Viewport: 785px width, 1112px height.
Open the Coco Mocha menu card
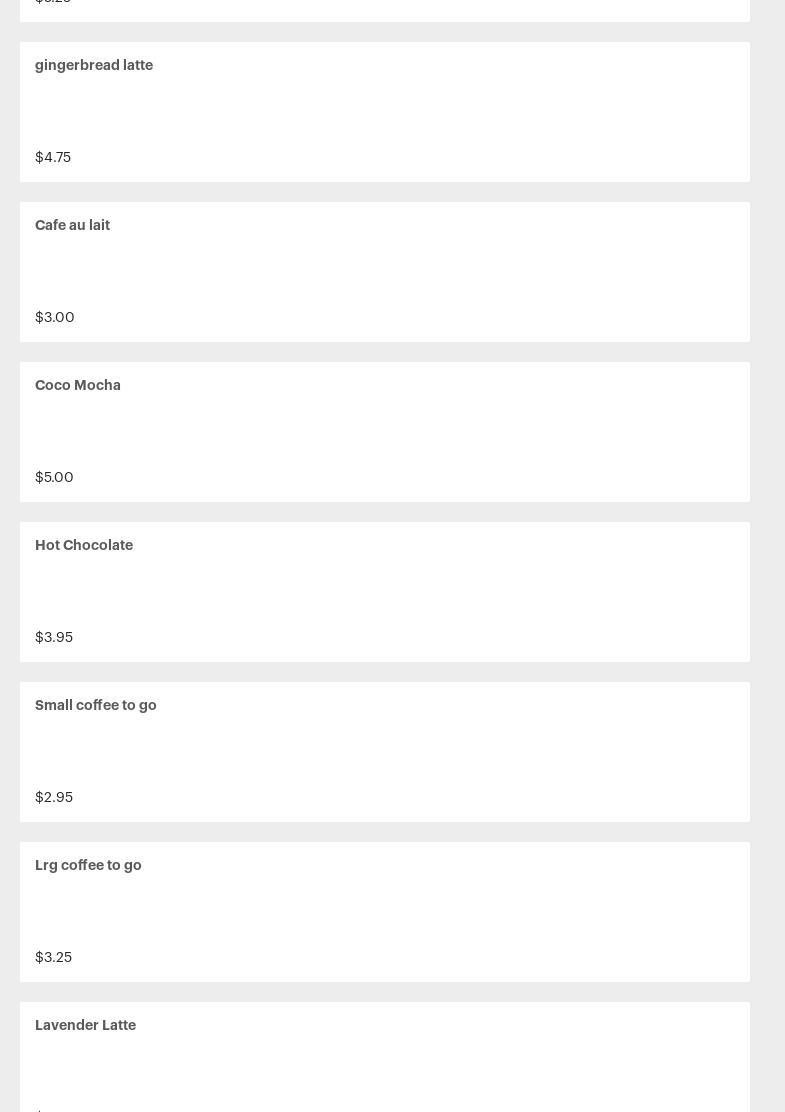384,432
